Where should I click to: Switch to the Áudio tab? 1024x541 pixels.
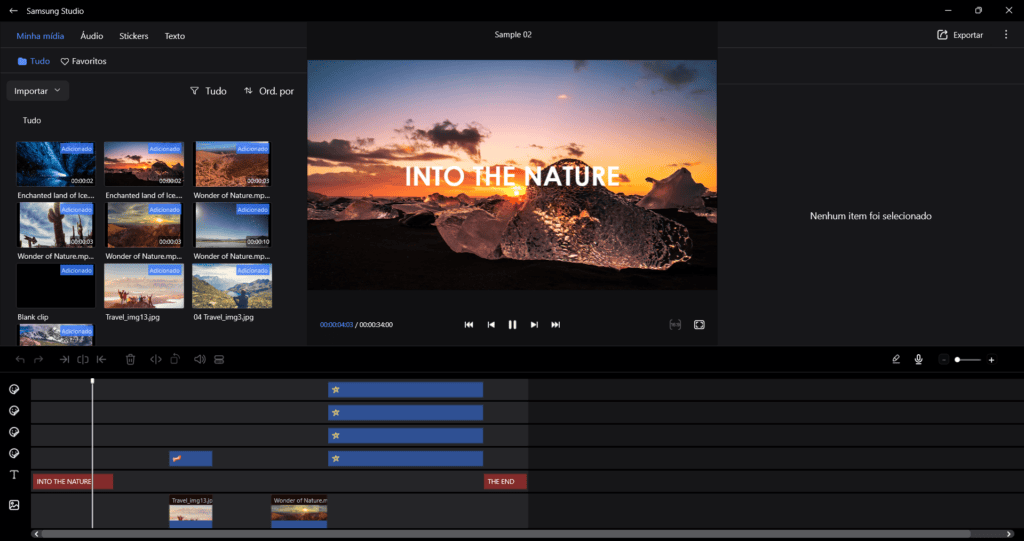pyautogui.click(x=91, y=36)
